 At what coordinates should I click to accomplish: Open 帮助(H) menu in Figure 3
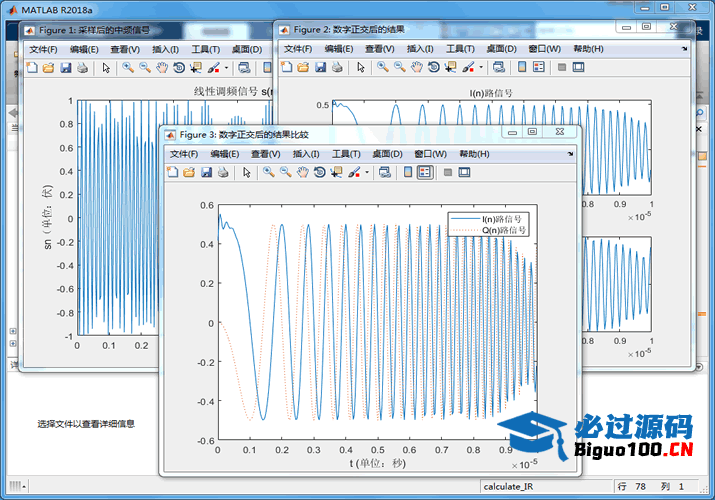(x=474, y=154)
